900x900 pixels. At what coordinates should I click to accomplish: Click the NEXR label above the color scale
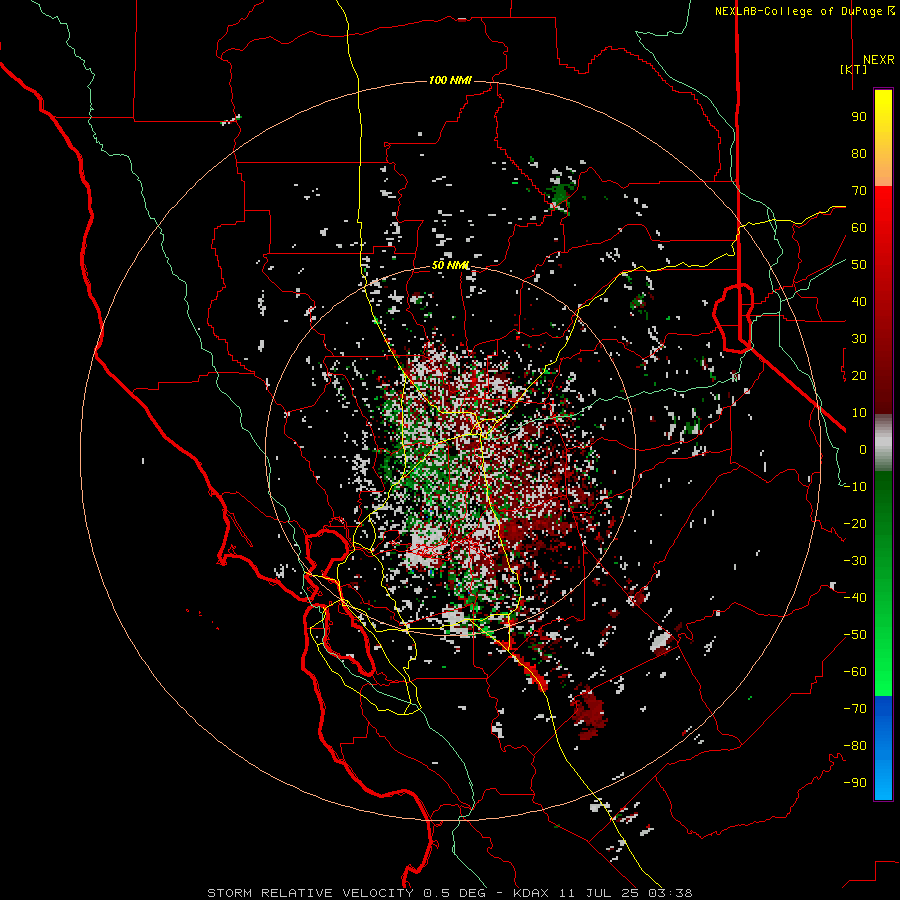coord(879,60)
